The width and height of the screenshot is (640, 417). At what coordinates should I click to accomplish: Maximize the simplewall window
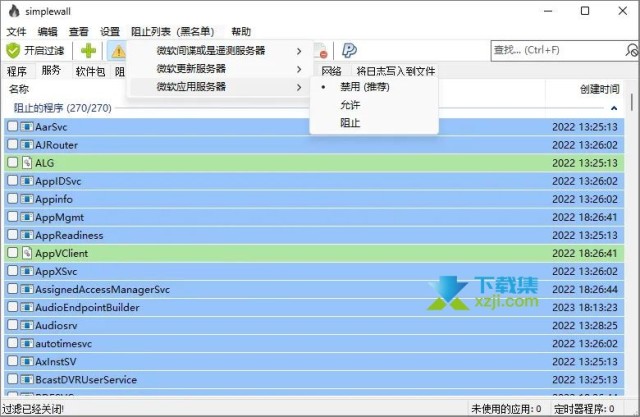pos(585,11)
